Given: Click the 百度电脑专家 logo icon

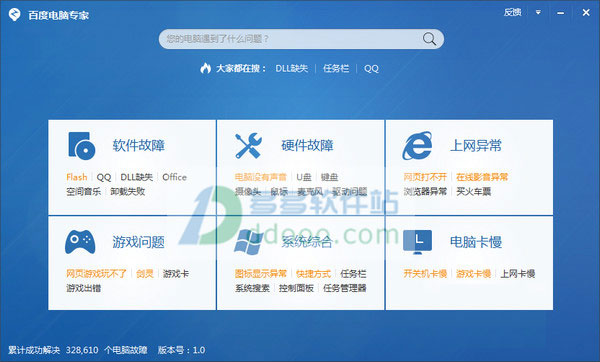Looking at the screenshot, I should click(x=15, y=15).
